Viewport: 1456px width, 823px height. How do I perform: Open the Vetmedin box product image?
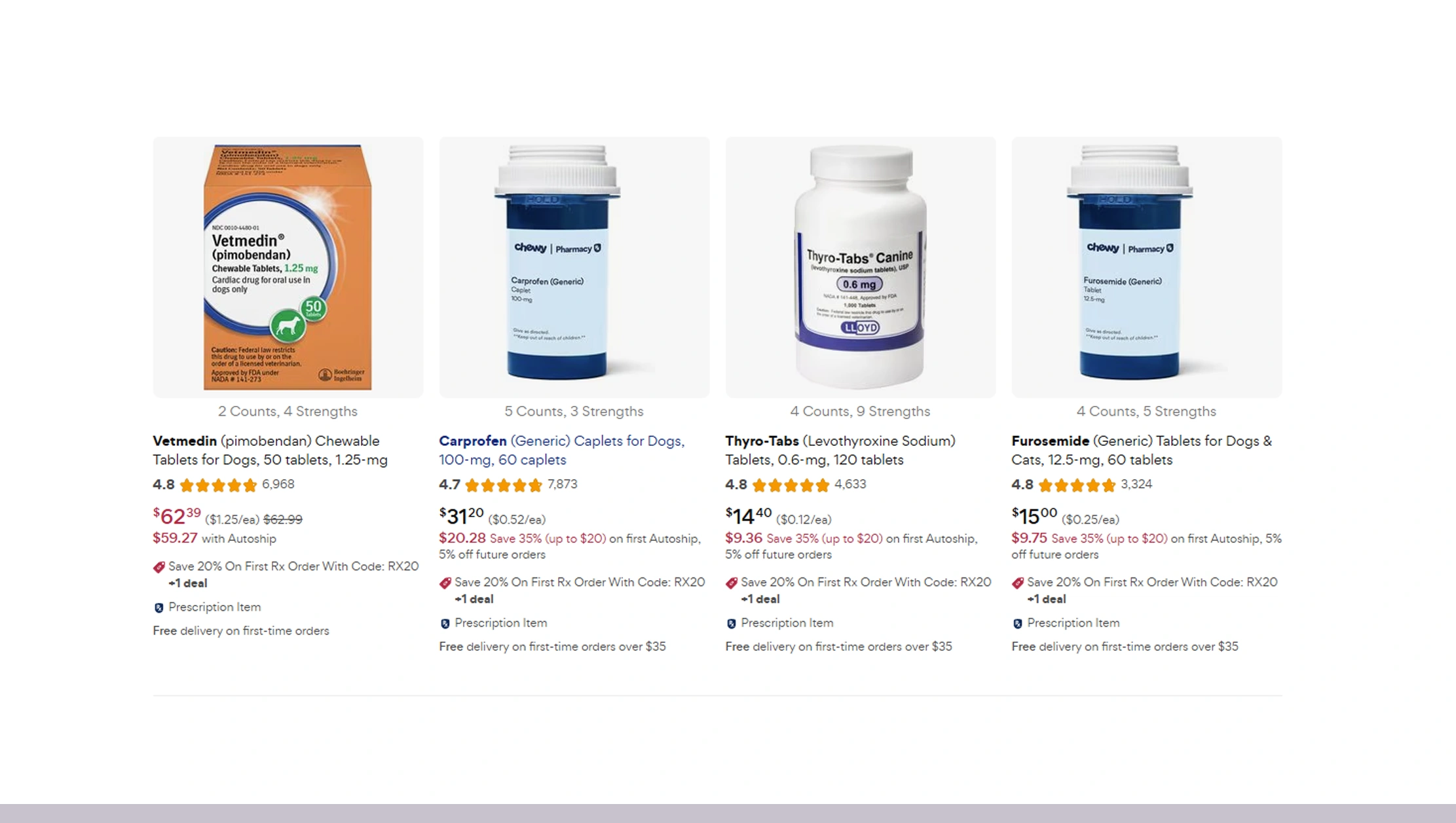[x=288, y=267]
